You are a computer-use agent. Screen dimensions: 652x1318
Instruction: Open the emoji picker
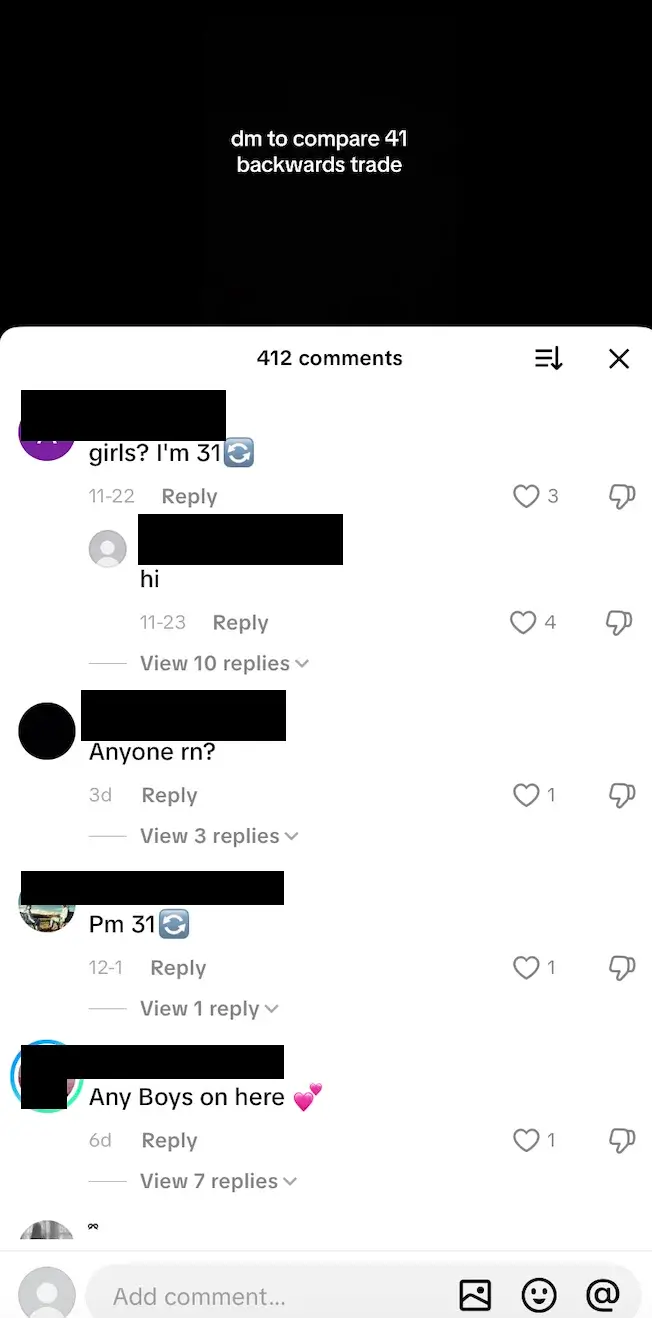click(x=539, y=1296)
